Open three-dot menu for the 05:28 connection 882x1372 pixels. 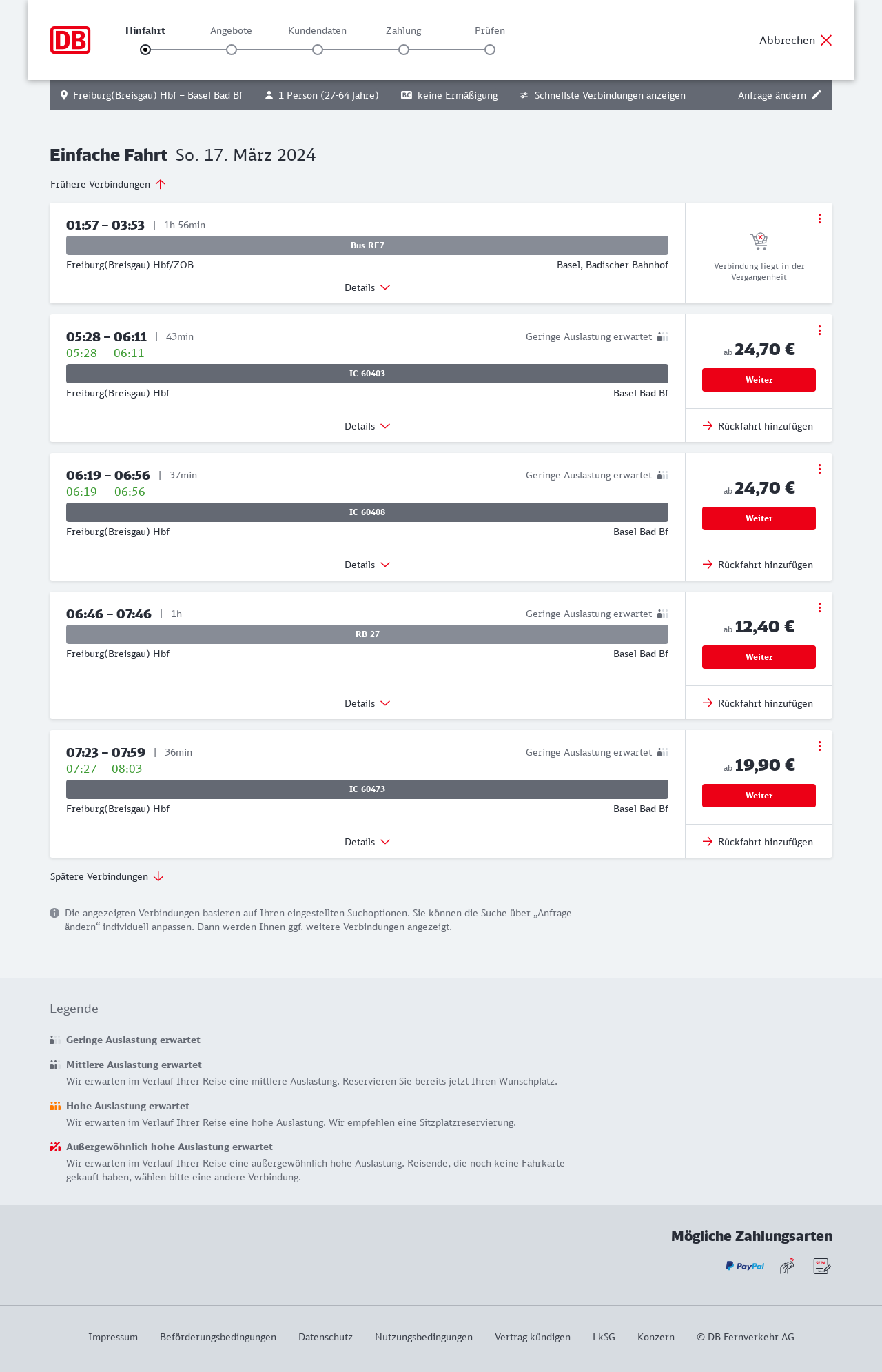pyautogui.click(x=819, y=330)
